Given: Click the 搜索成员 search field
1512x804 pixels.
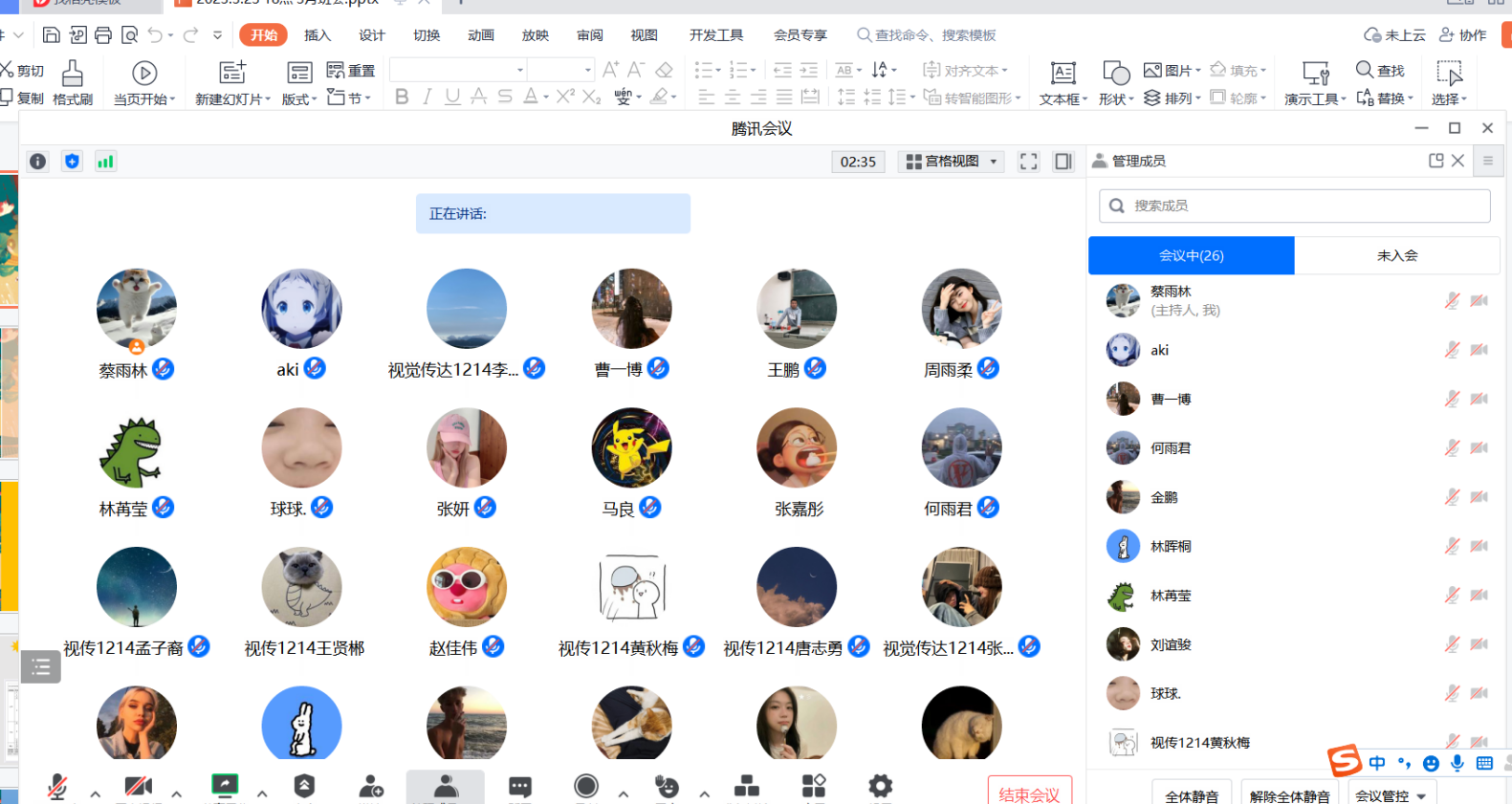Looking at the screenshot, I should click(1294, 206).
